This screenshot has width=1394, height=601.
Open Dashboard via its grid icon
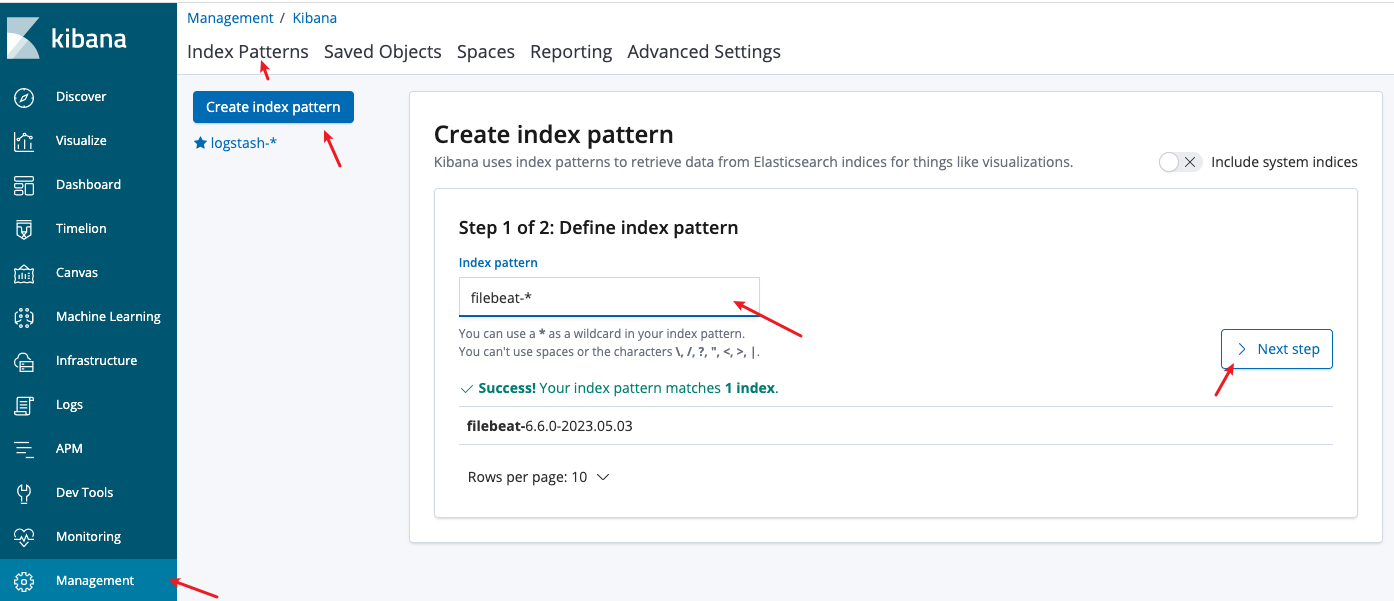[24, 185]
